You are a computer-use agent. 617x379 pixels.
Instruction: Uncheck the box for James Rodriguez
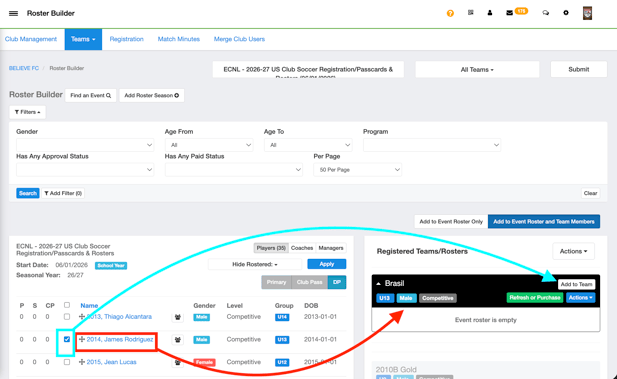click(67, 339)
